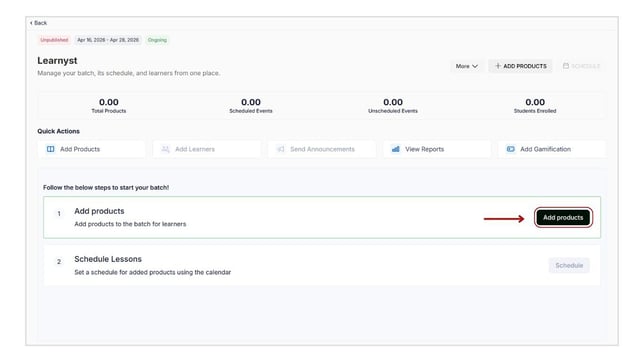Click the header ADD PRODUCTS button
This screenshot has height=362, width=644.
pyautogui.click(x=520, y=66)
